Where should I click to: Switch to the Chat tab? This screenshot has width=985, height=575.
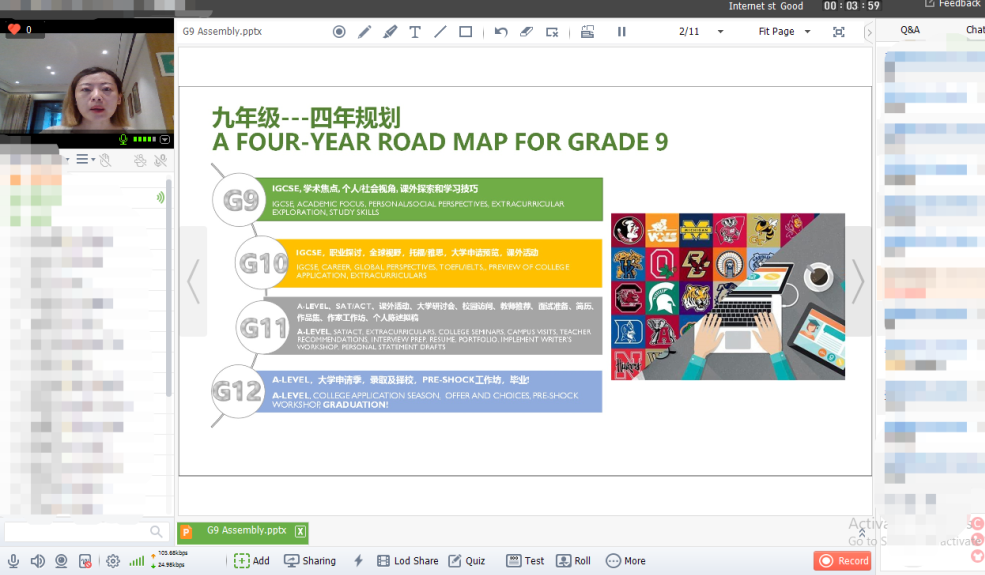click(975, 30)
